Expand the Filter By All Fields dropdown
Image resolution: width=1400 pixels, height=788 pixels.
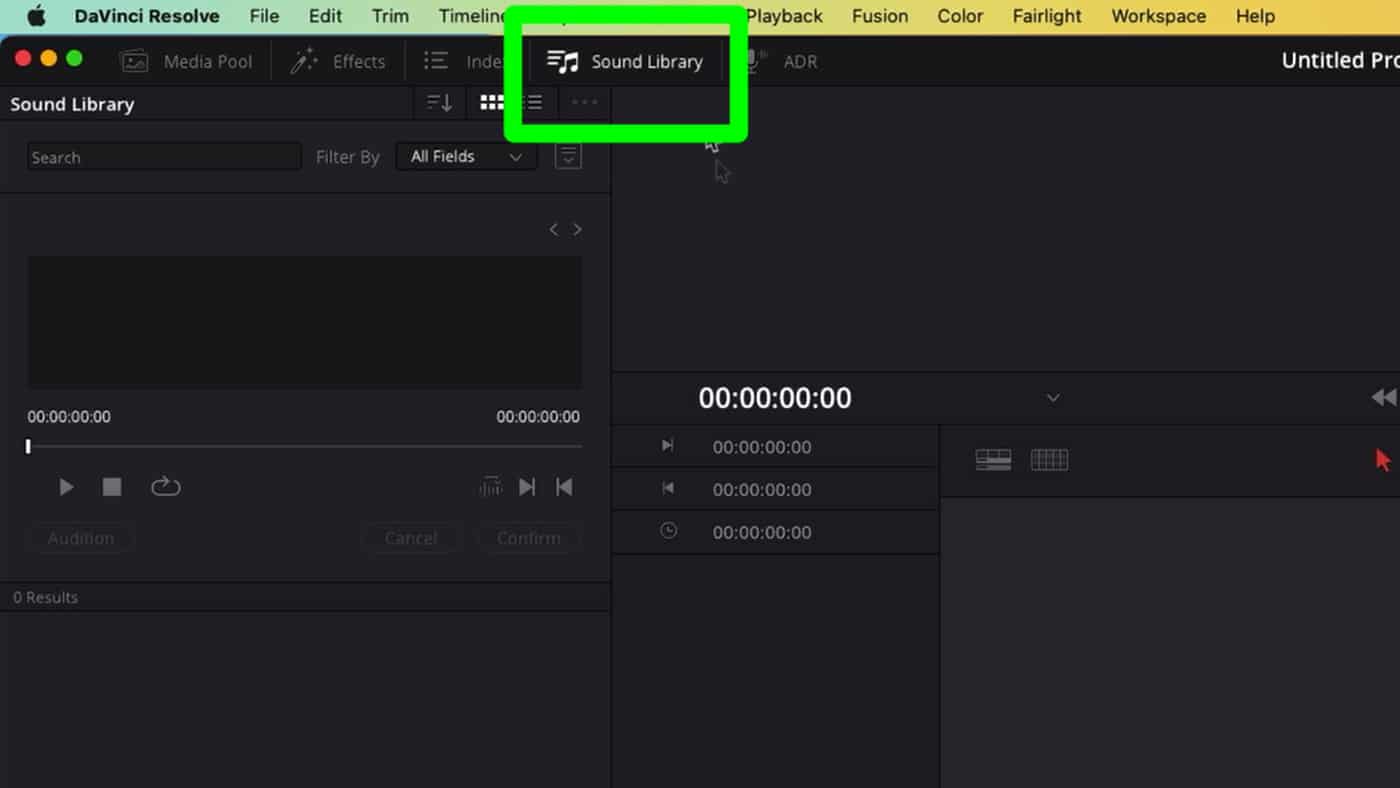point(466,157)
